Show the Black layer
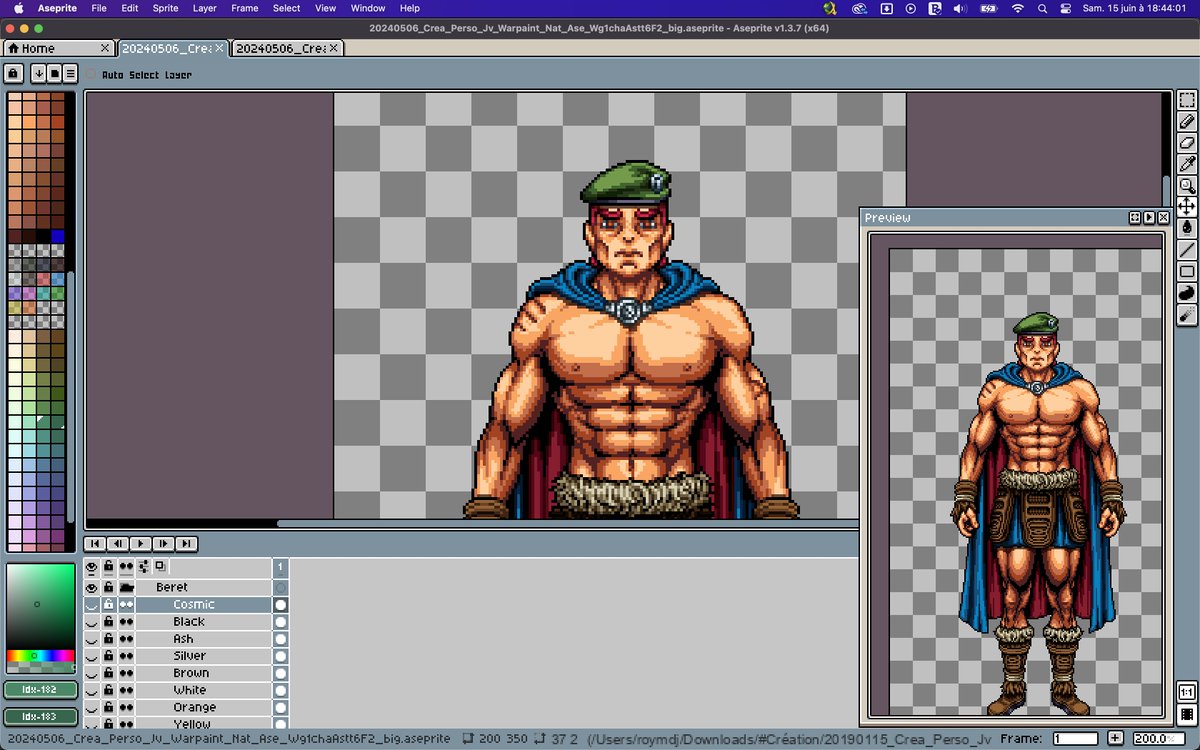The height and width of the screenshot is (750, 1200). (x=92, y=622)
